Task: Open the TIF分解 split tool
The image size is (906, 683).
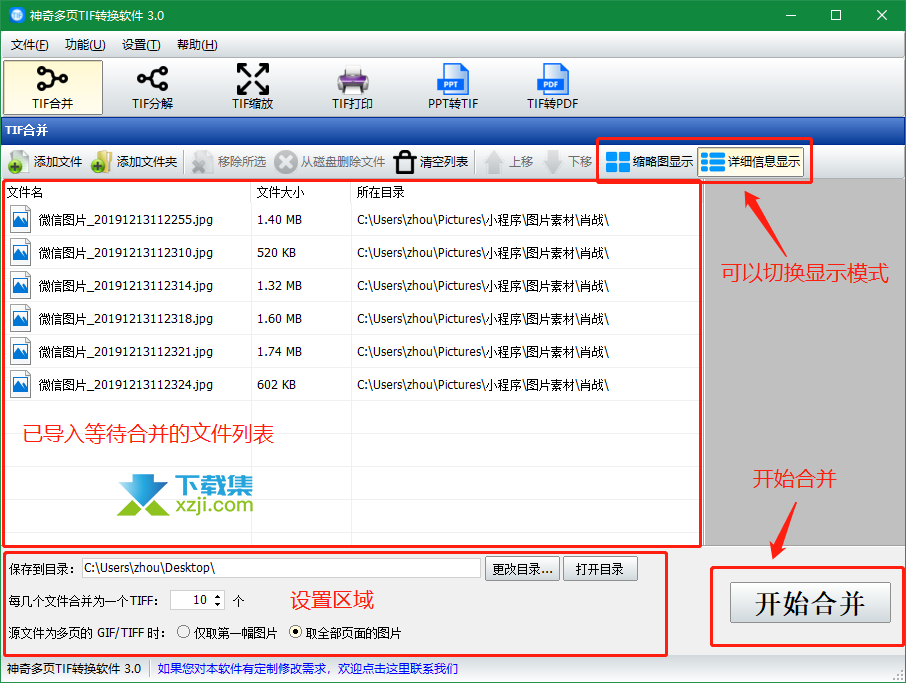Action: pos(153,87)
